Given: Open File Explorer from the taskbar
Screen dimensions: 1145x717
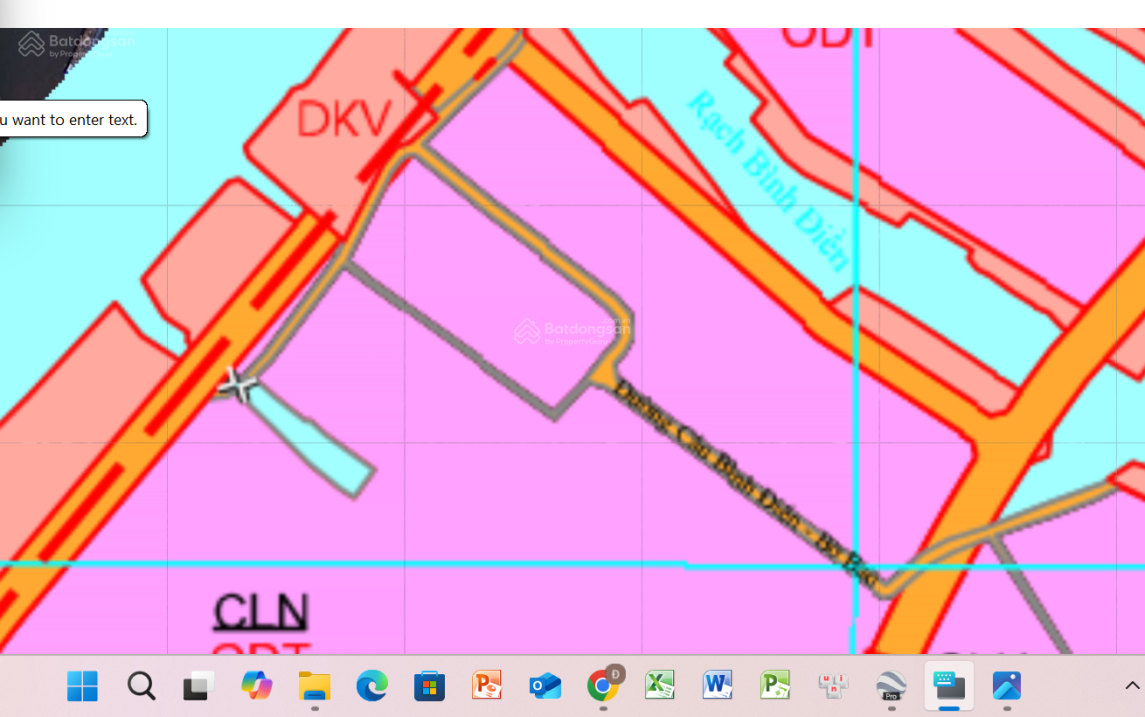Looking at the screenshot, I should pos(314,686).
